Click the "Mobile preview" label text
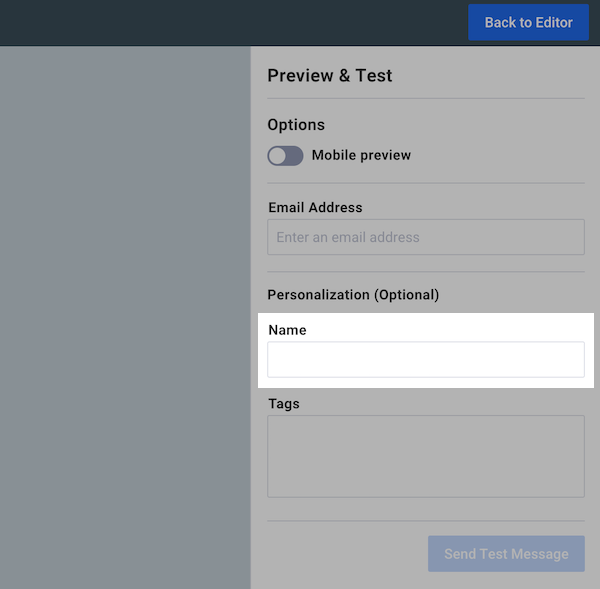The image size is (600, 589). 361,156
